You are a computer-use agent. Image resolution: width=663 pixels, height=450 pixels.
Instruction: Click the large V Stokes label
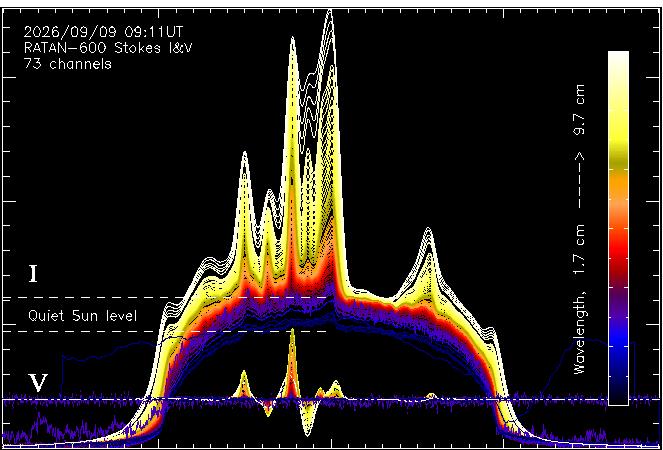tap(39, 384)
